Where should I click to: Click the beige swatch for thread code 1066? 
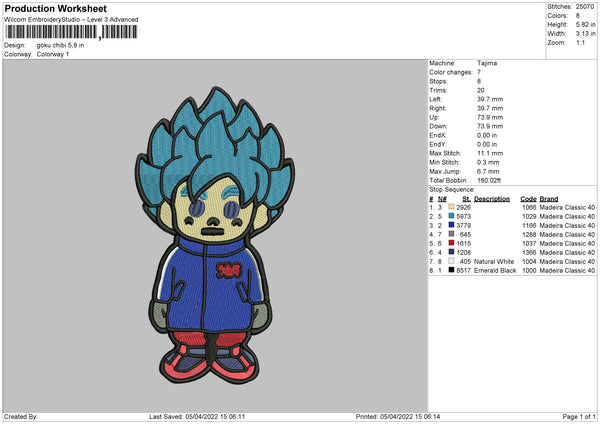coord(451,207)
